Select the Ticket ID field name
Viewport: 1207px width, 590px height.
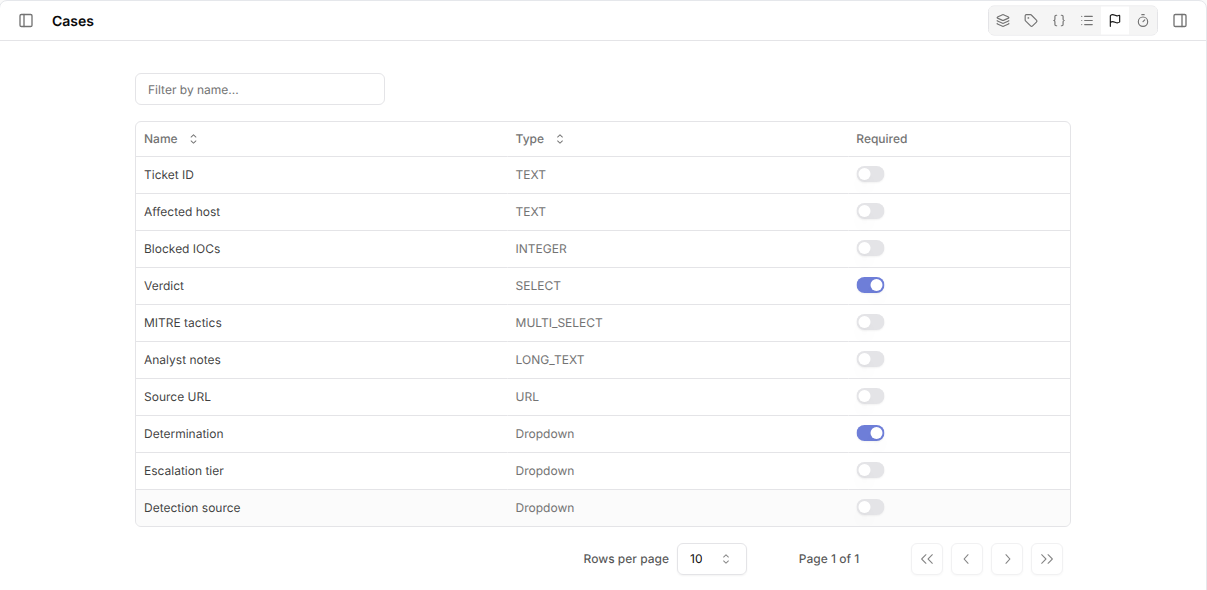pos(169,175)
